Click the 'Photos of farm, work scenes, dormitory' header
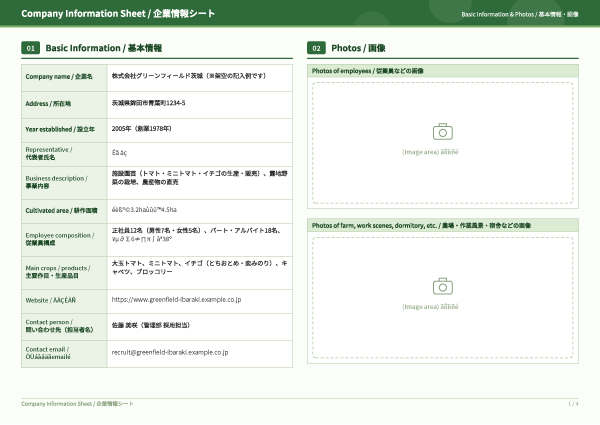The image size is (600, 425). pos(443,225)
